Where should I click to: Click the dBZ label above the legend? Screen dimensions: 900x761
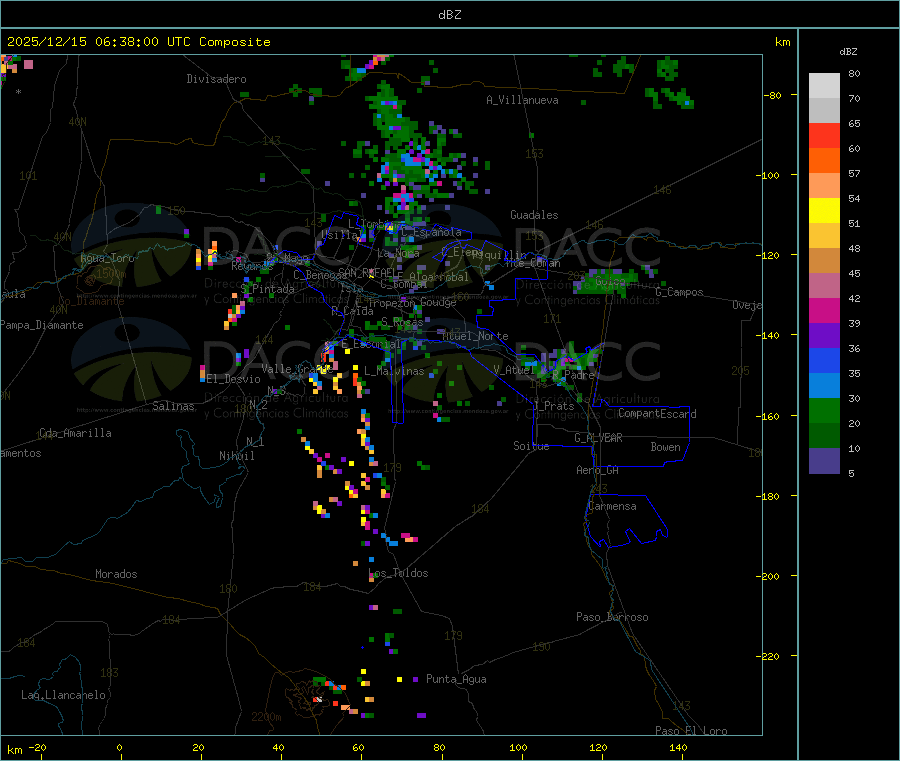848,52
